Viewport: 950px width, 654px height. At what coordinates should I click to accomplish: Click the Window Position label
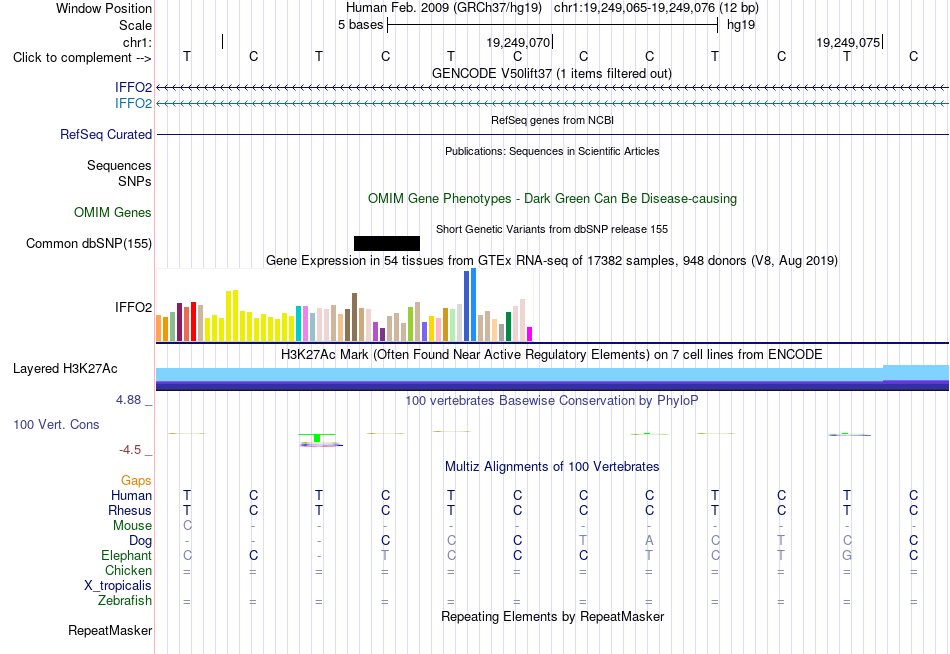[x=104, y=8]
